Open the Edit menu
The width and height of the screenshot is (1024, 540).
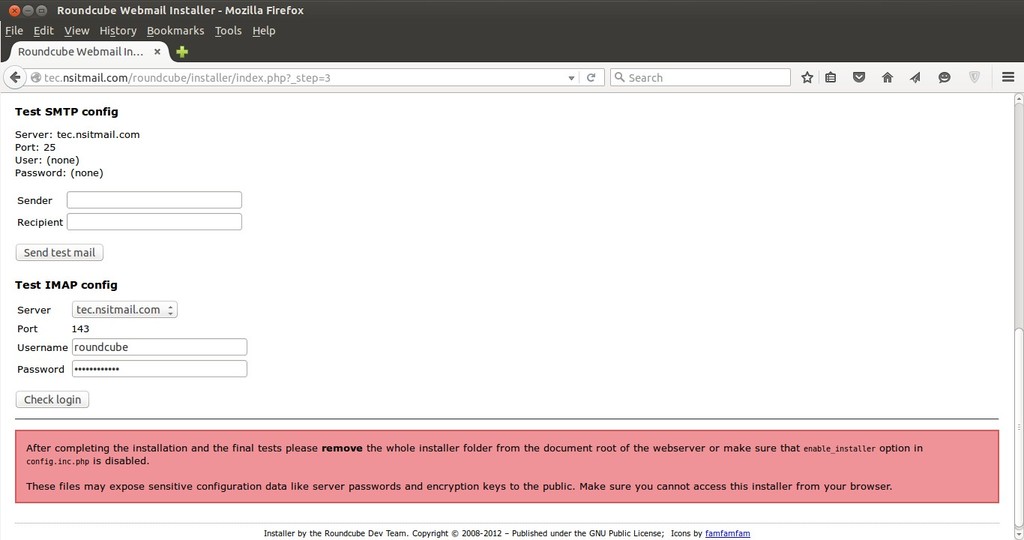click(43, 31)
